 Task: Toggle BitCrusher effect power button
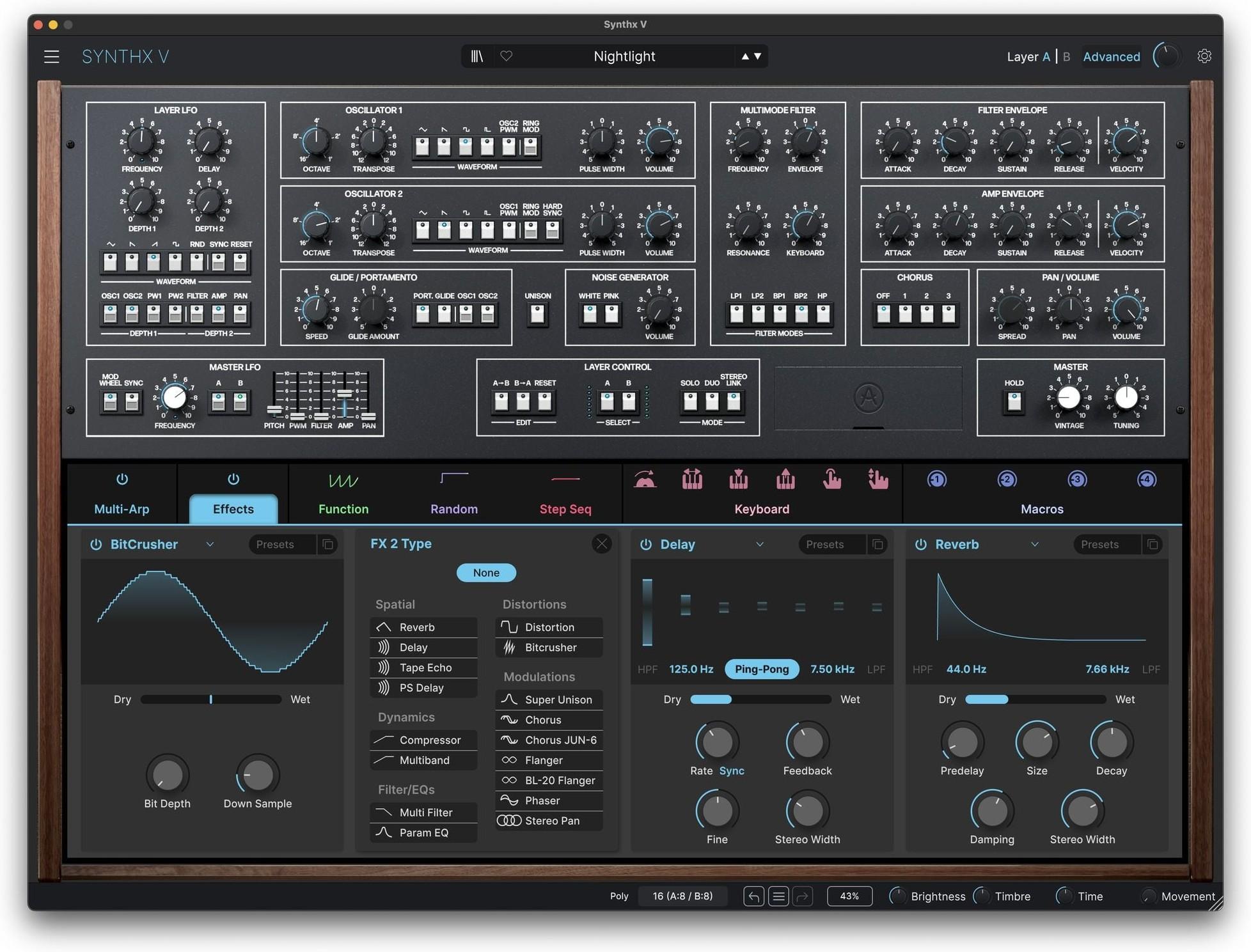96,544
